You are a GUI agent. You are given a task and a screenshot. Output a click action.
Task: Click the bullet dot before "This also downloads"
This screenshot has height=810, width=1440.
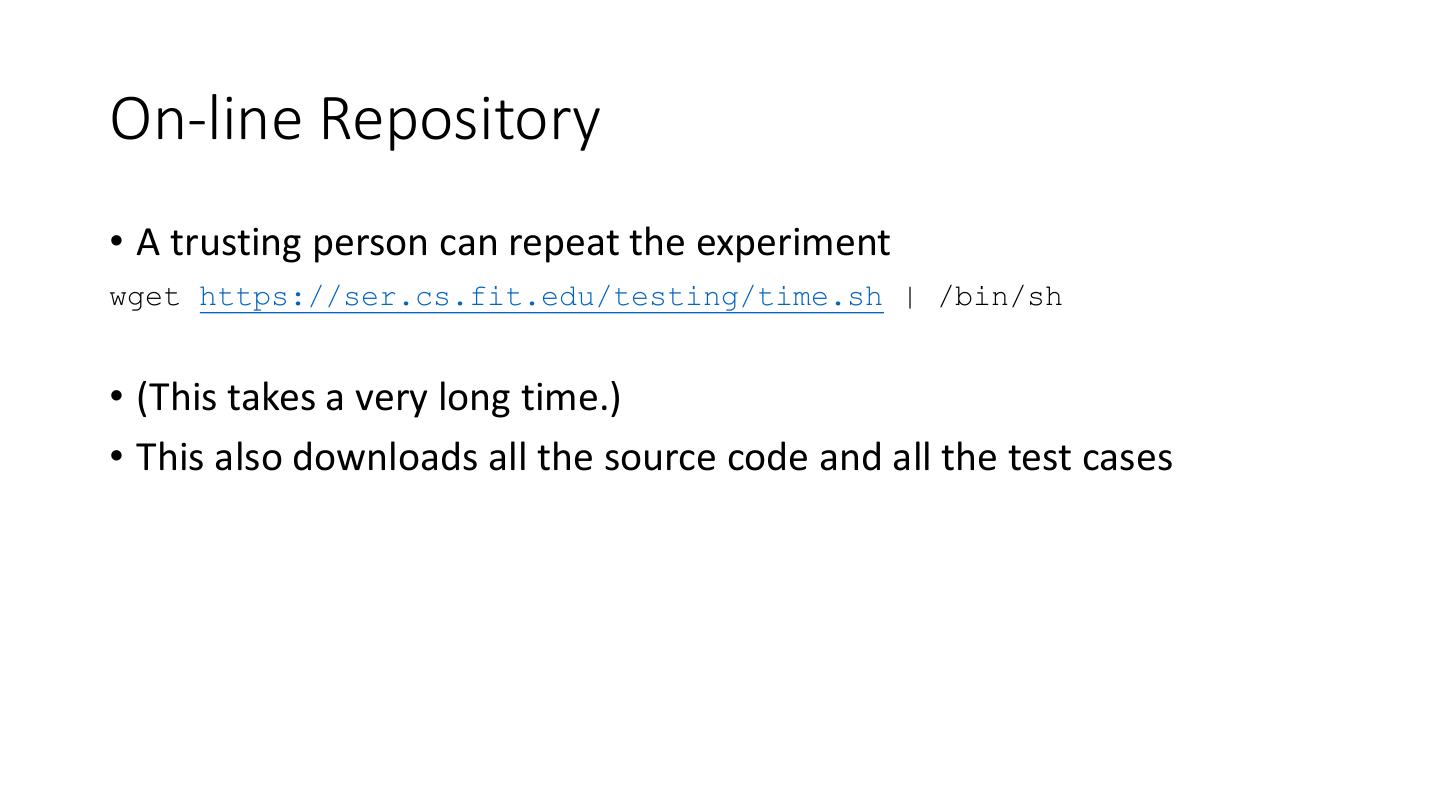[117, 456]
